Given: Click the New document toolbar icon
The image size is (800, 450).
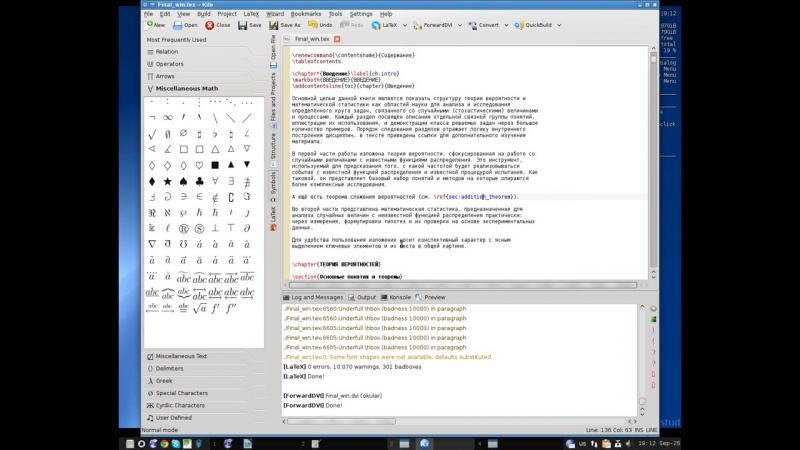Looking at the screenshot, I should click(156, 25).
